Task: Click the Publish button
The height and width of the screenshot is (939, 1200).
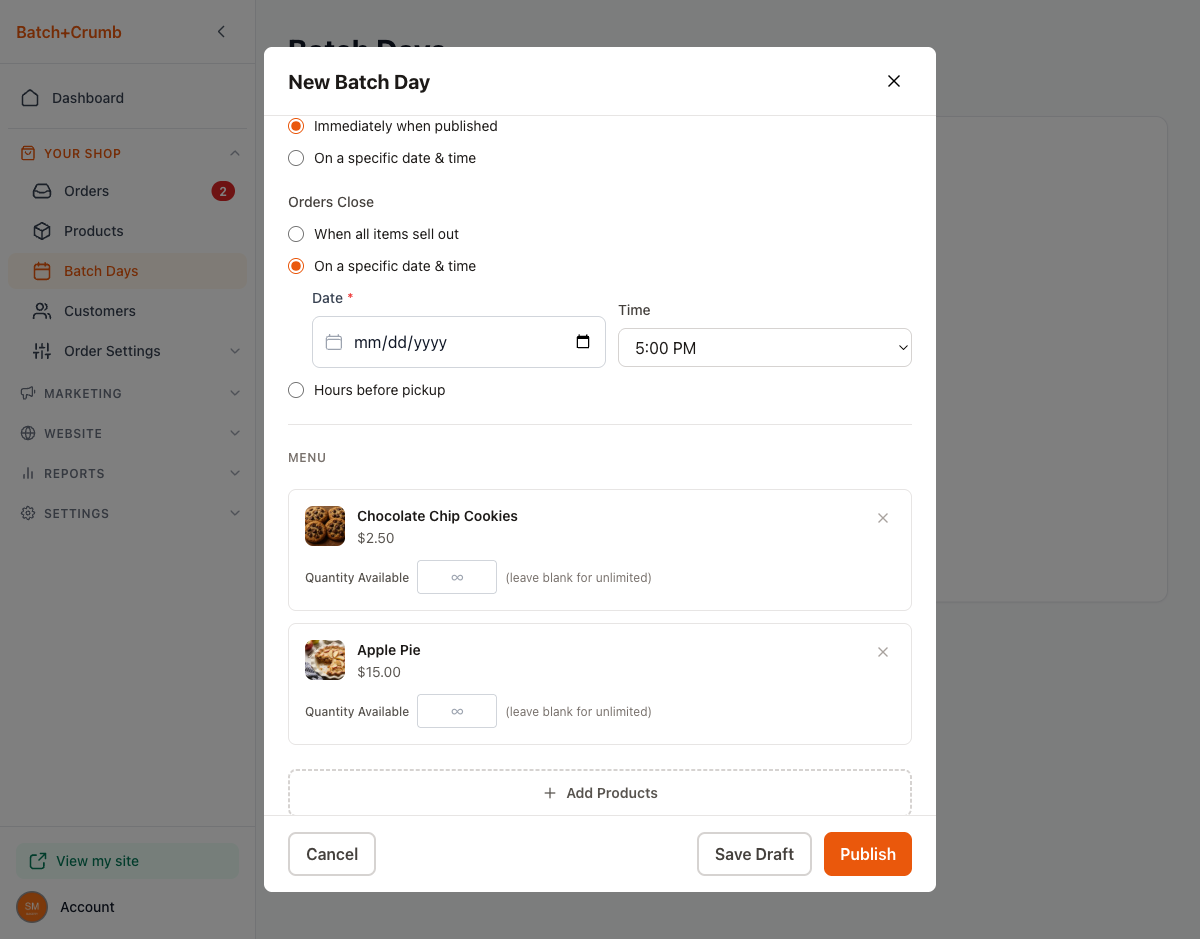Action: click(x=867, y=854)
